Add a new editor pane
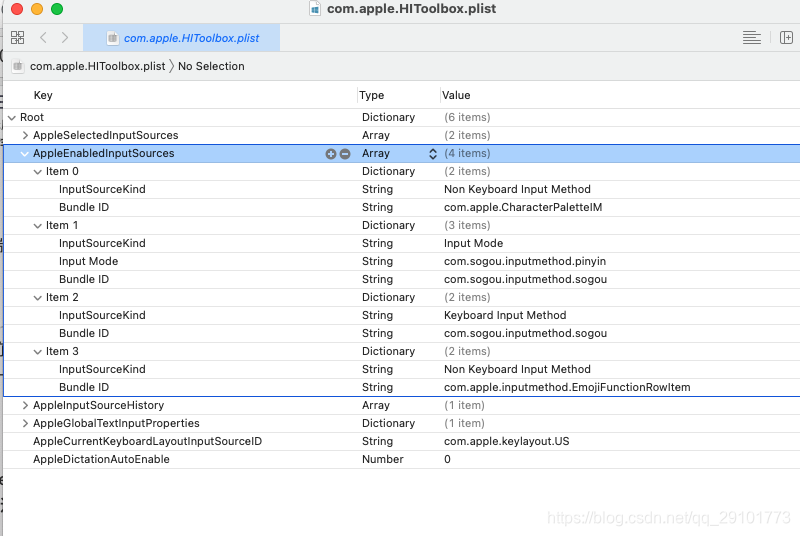 point(786,37)
